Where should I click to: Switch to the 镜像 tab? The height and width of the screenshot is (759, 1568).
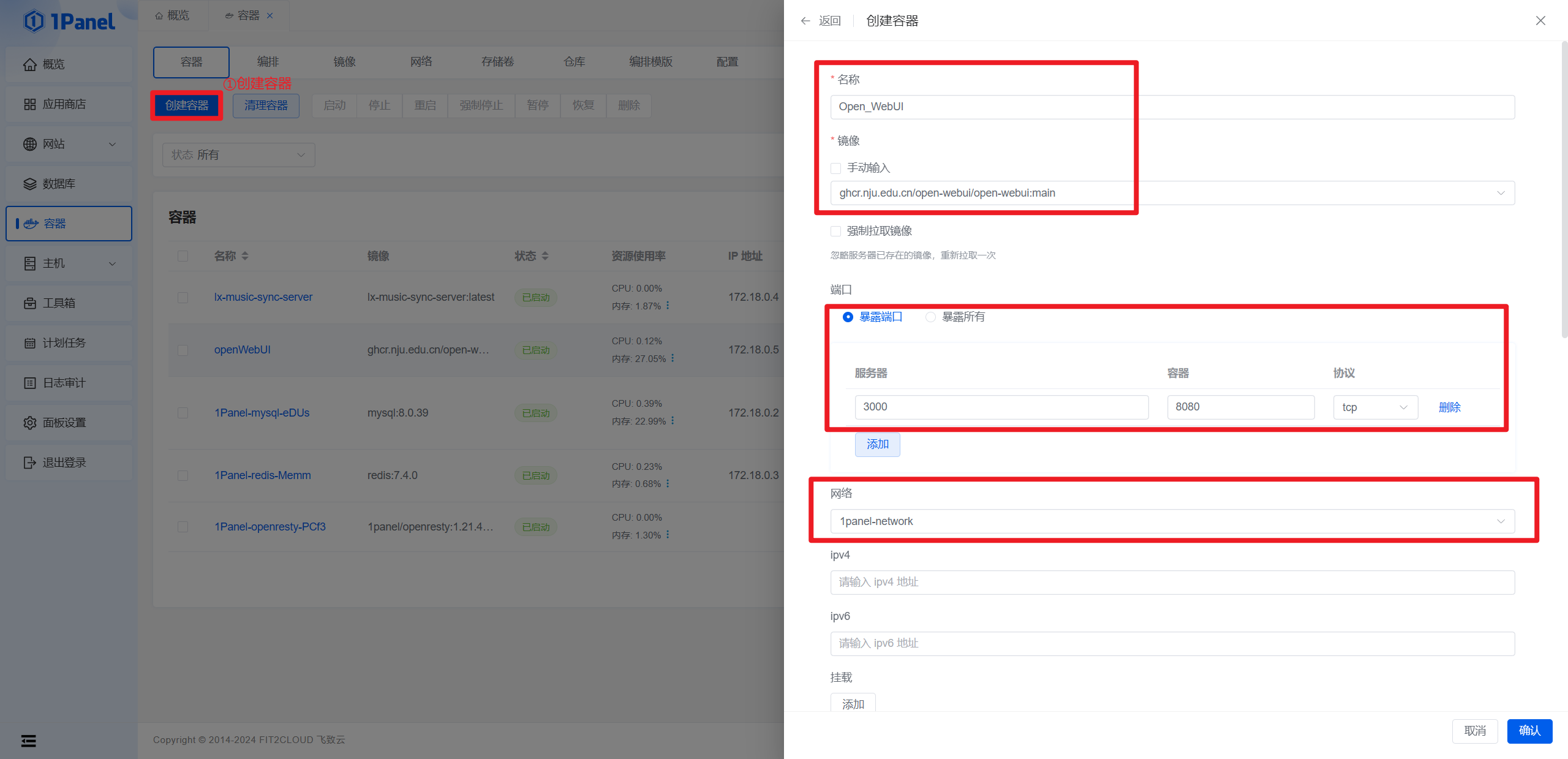click(x=344, y=62)
